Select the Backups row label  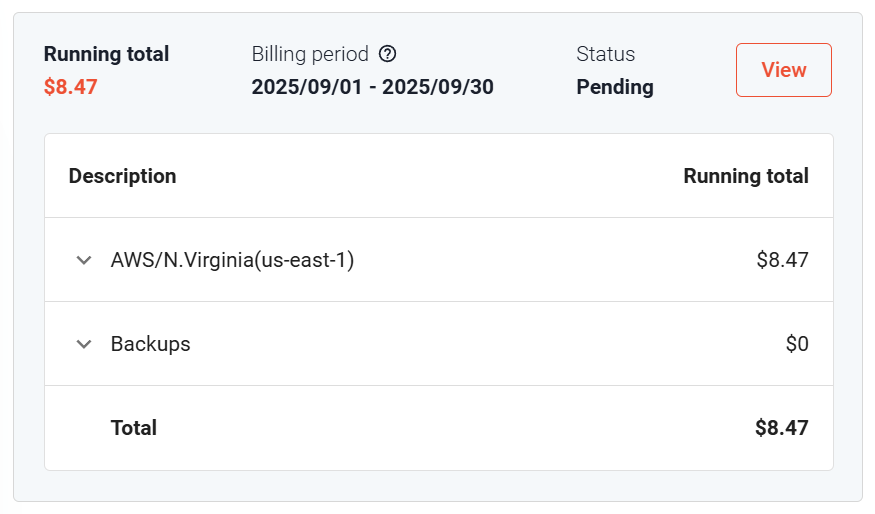pos(150,344)
